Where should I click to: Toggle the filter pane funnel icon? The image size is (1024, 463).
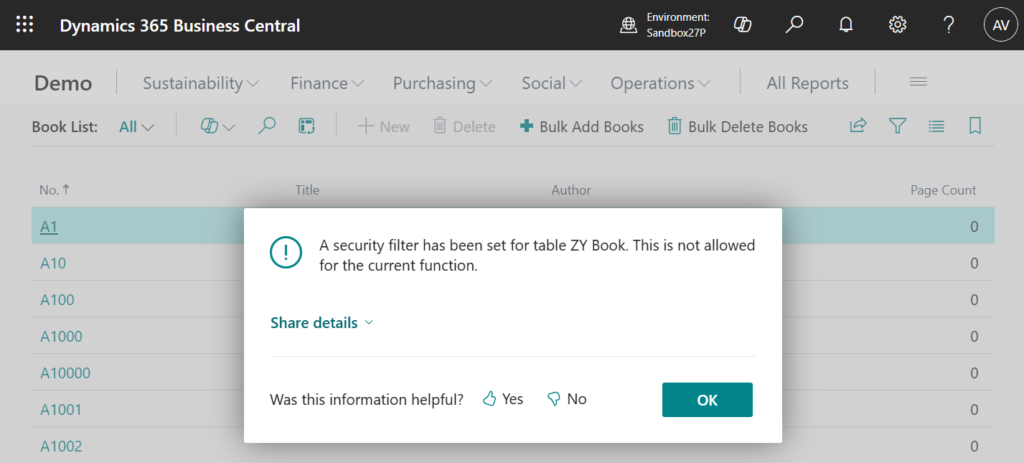click(898, 126)
